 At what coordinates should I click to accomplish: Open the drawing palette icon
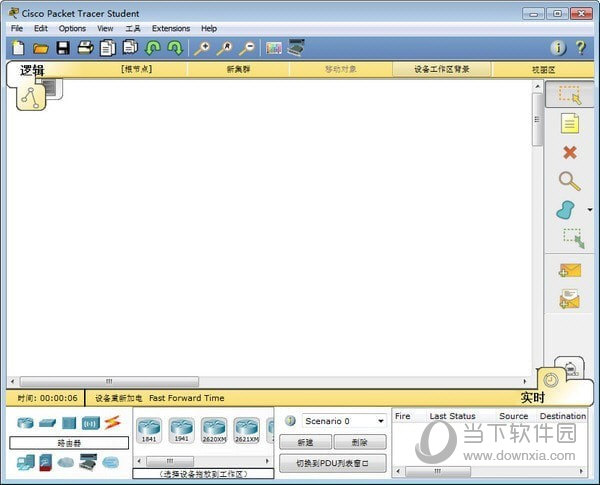click(x=274, y=47)
